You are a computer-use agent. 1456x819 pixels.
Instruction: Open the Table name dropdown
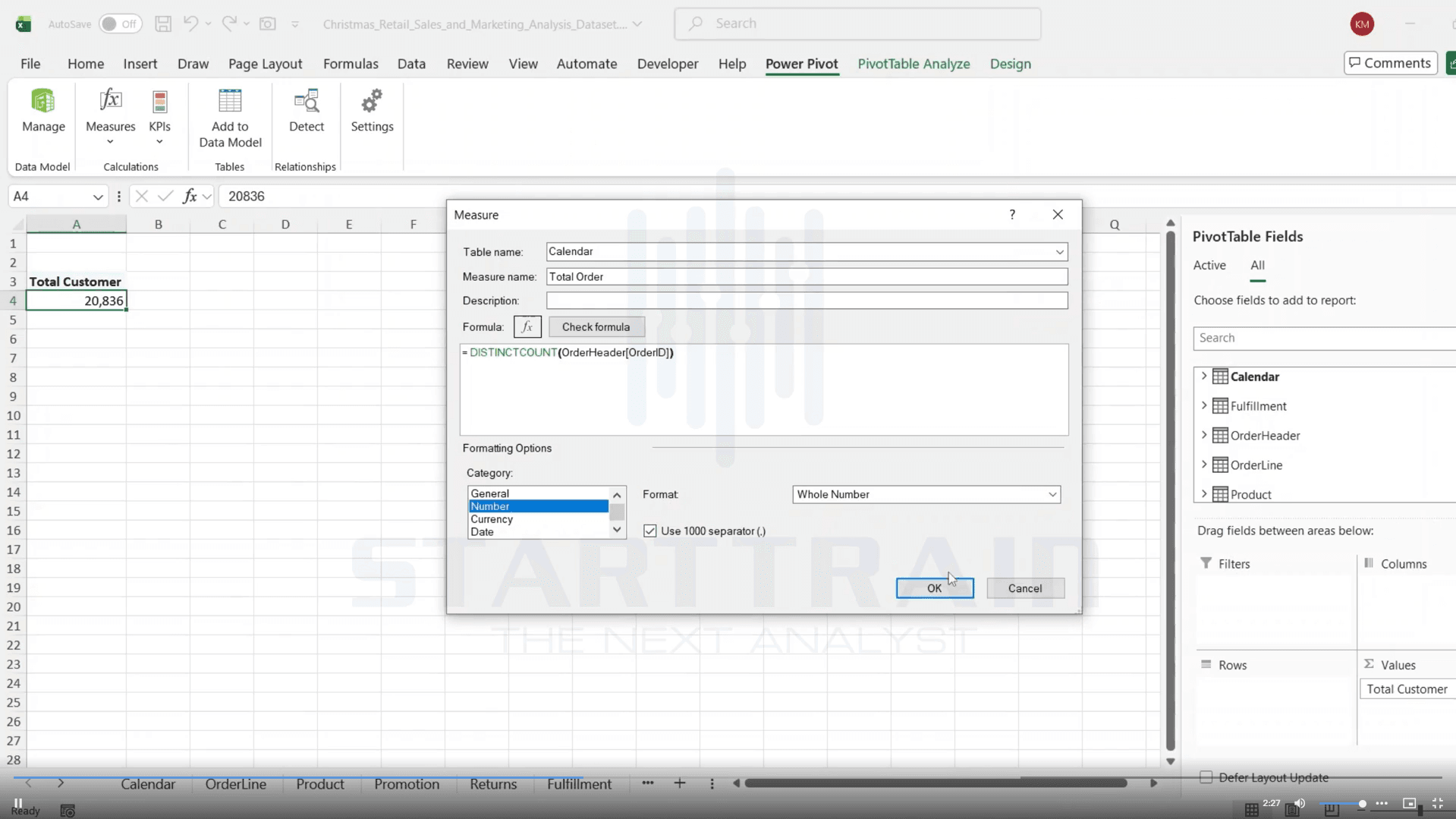click(1059, 252)
